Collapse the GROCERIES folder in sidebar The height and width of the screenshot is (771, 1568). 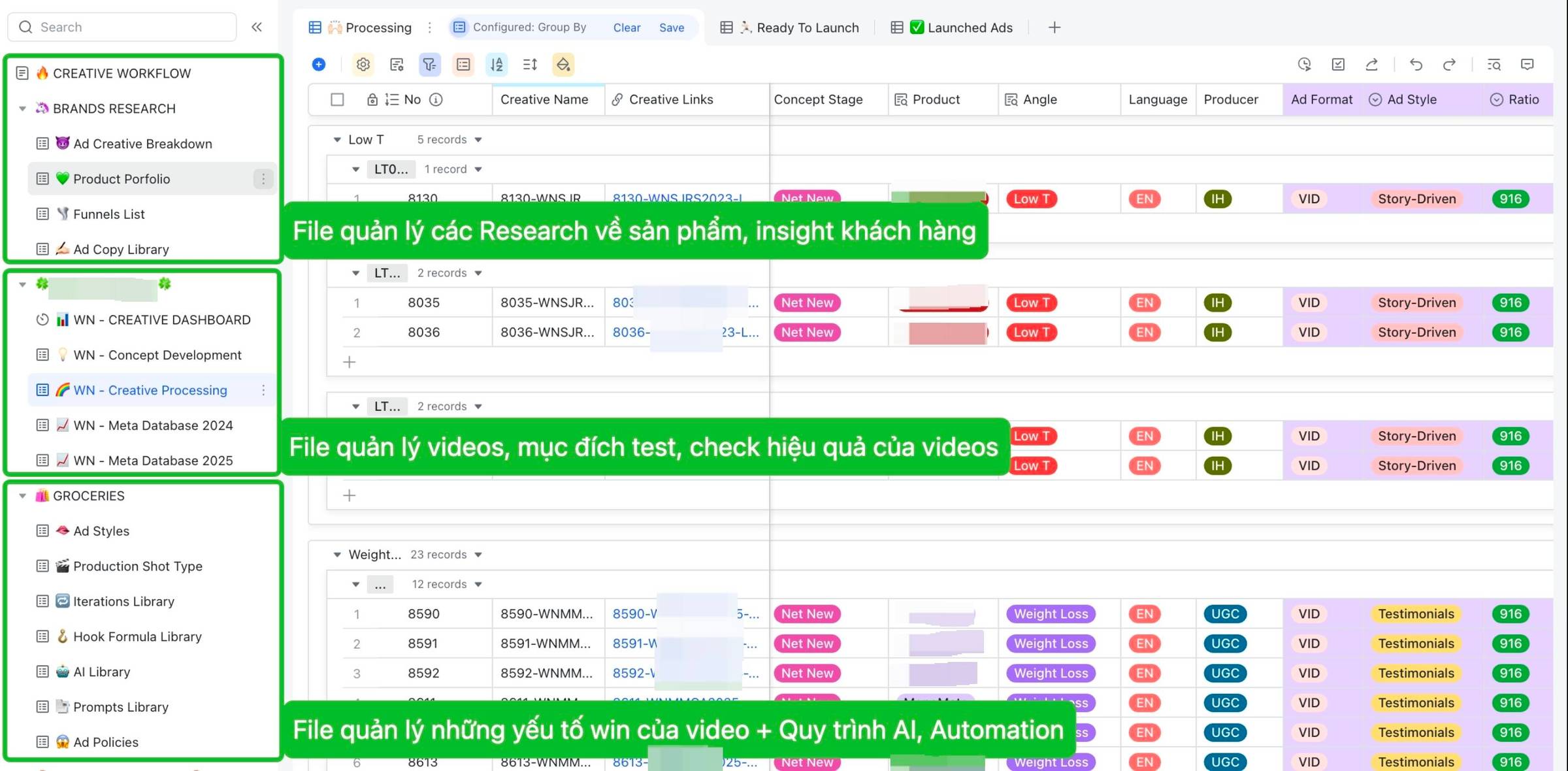point(23,496)
